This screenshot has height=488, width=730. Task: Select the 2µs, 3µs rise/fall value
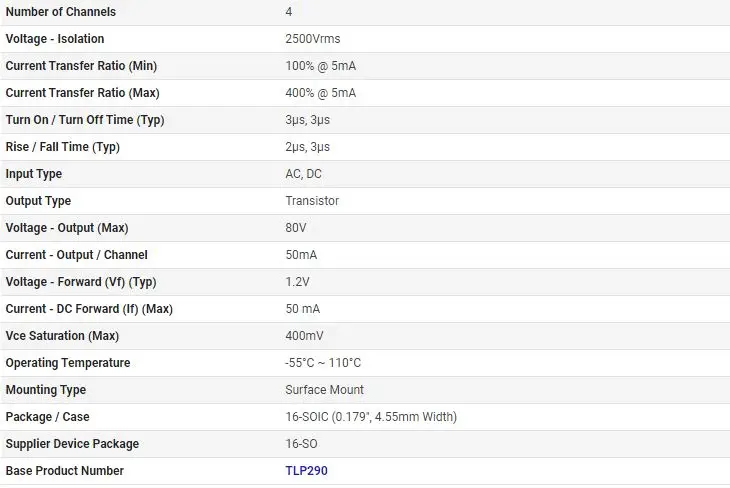[307, 147]
